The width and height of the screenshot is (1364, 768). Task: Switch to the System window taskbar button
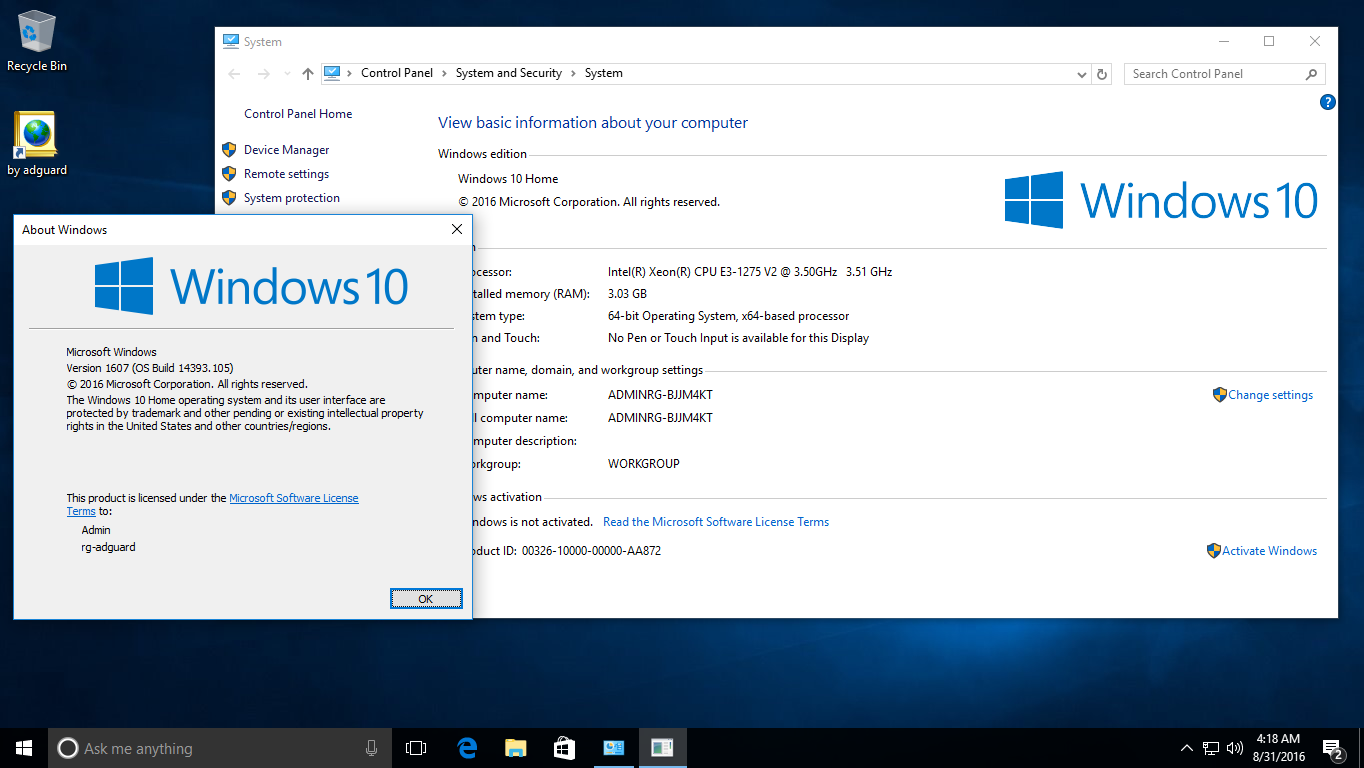coord(614,748)
